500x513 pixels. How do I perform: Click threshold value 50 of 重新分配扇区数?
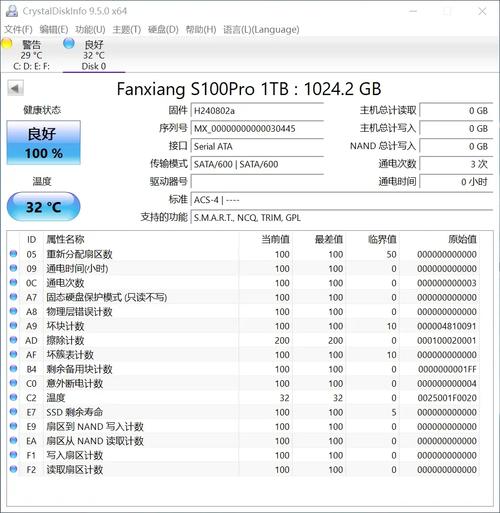pos(391,254)
